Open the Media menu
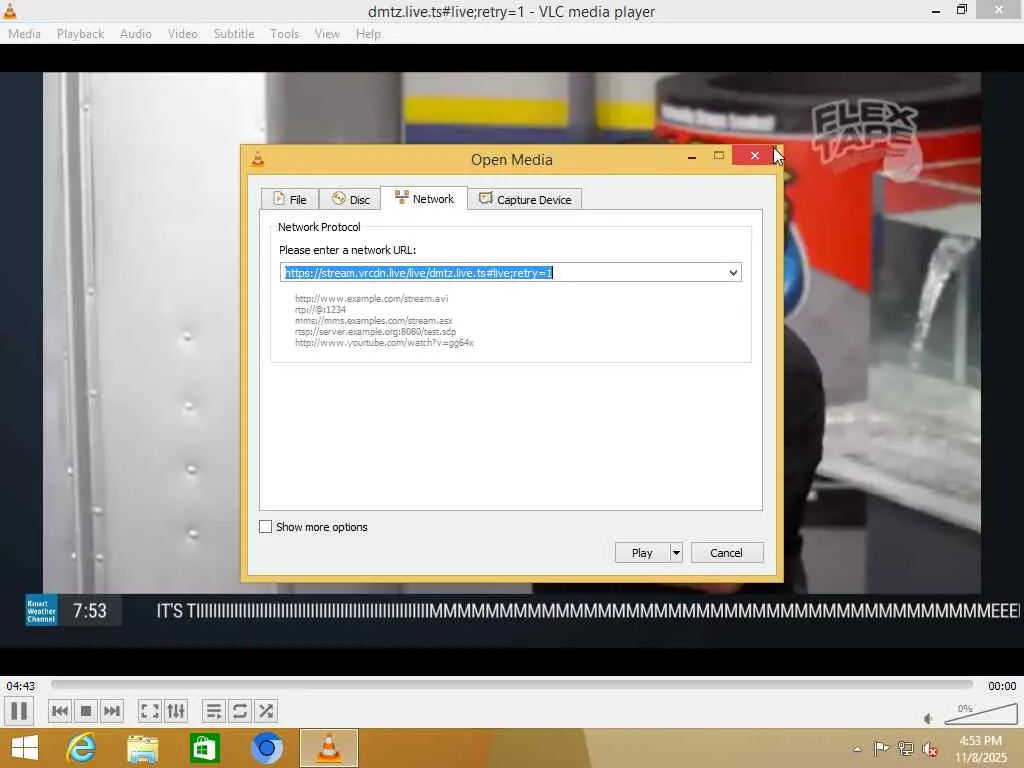This screenshot has width=1024, height=768. pyautogui.click(x=24, y=33)
